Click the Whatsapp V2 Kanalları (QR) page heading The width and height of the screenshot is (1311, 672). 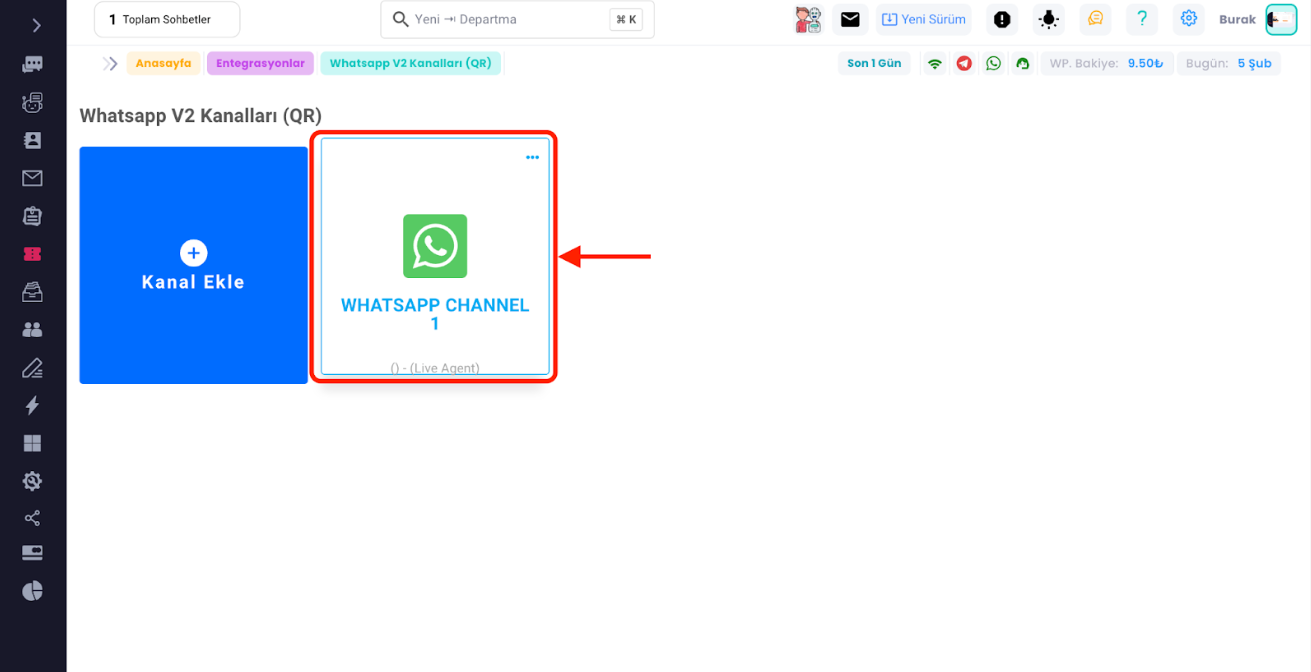coord(201,116)
